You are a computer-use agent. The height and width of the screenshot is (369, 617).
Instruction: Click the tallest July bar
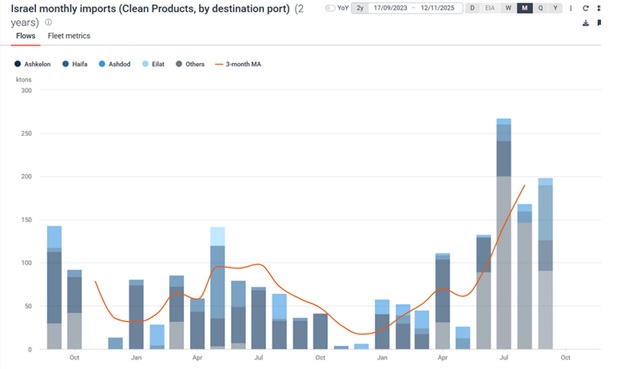click(x=504, y=234)
